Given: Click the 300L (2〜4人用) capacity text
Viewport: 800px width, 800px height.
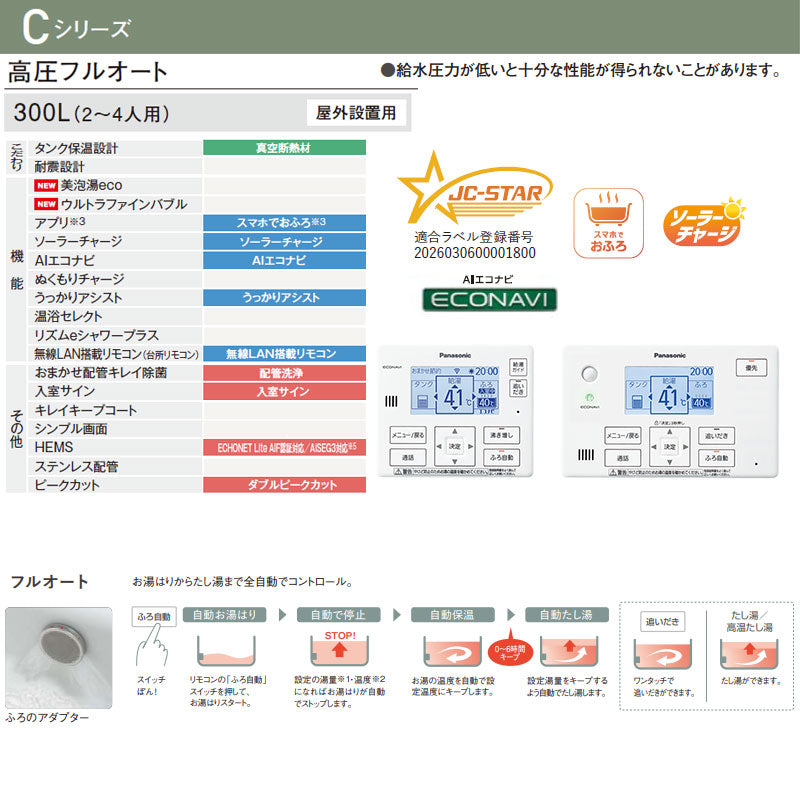Looking at the screenshot, I should point(91,113).
